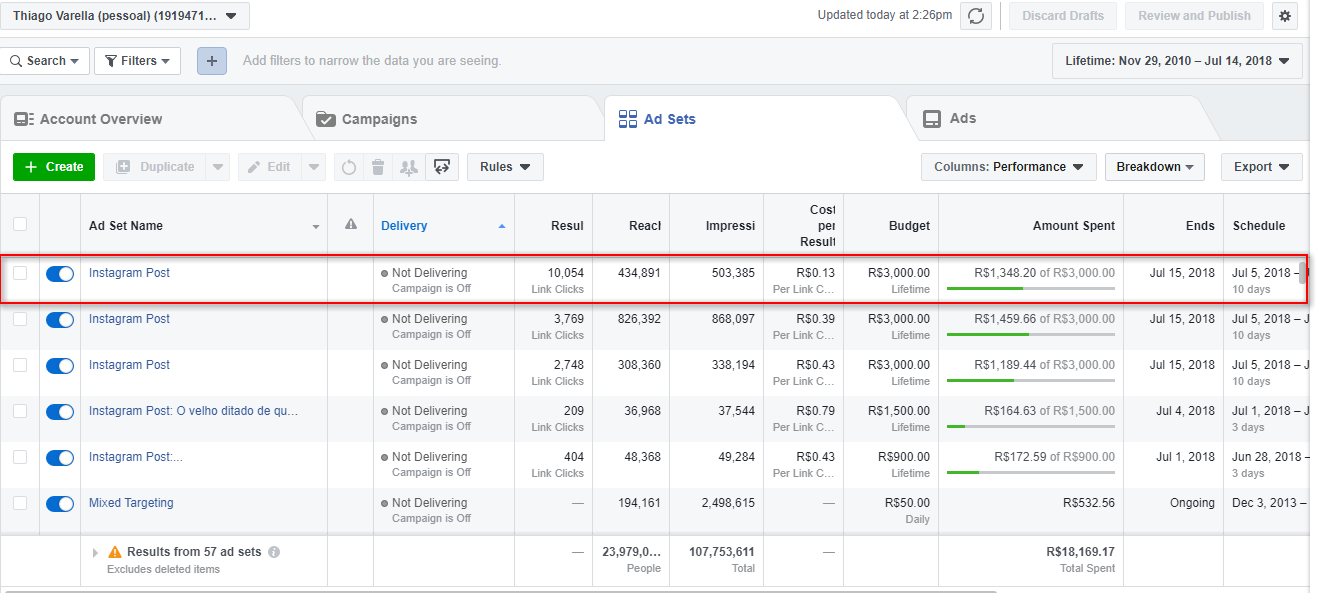Click the info icon beside 57 ad sets
Screen dimensions: 1318x593
click(x=274, y=552)
